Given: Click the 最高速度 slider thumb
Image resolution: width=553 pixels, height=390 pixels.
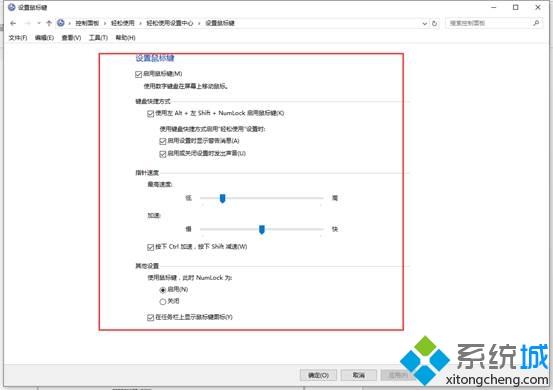Looking at the screenshot, I should (223, 198).
